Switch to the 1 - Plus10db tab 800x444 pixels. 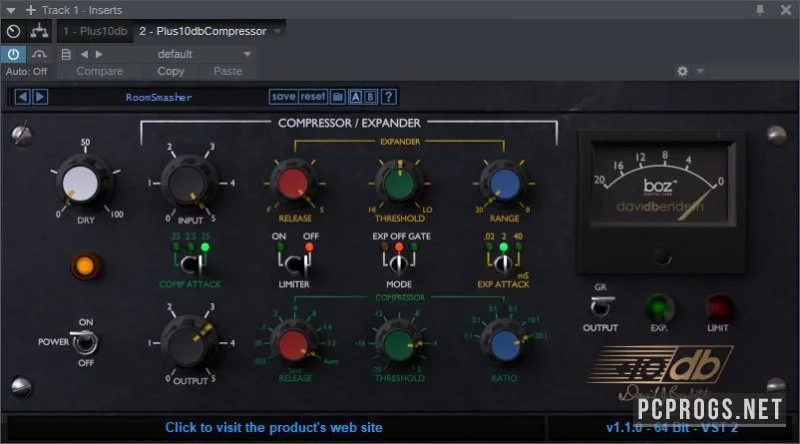95,31
